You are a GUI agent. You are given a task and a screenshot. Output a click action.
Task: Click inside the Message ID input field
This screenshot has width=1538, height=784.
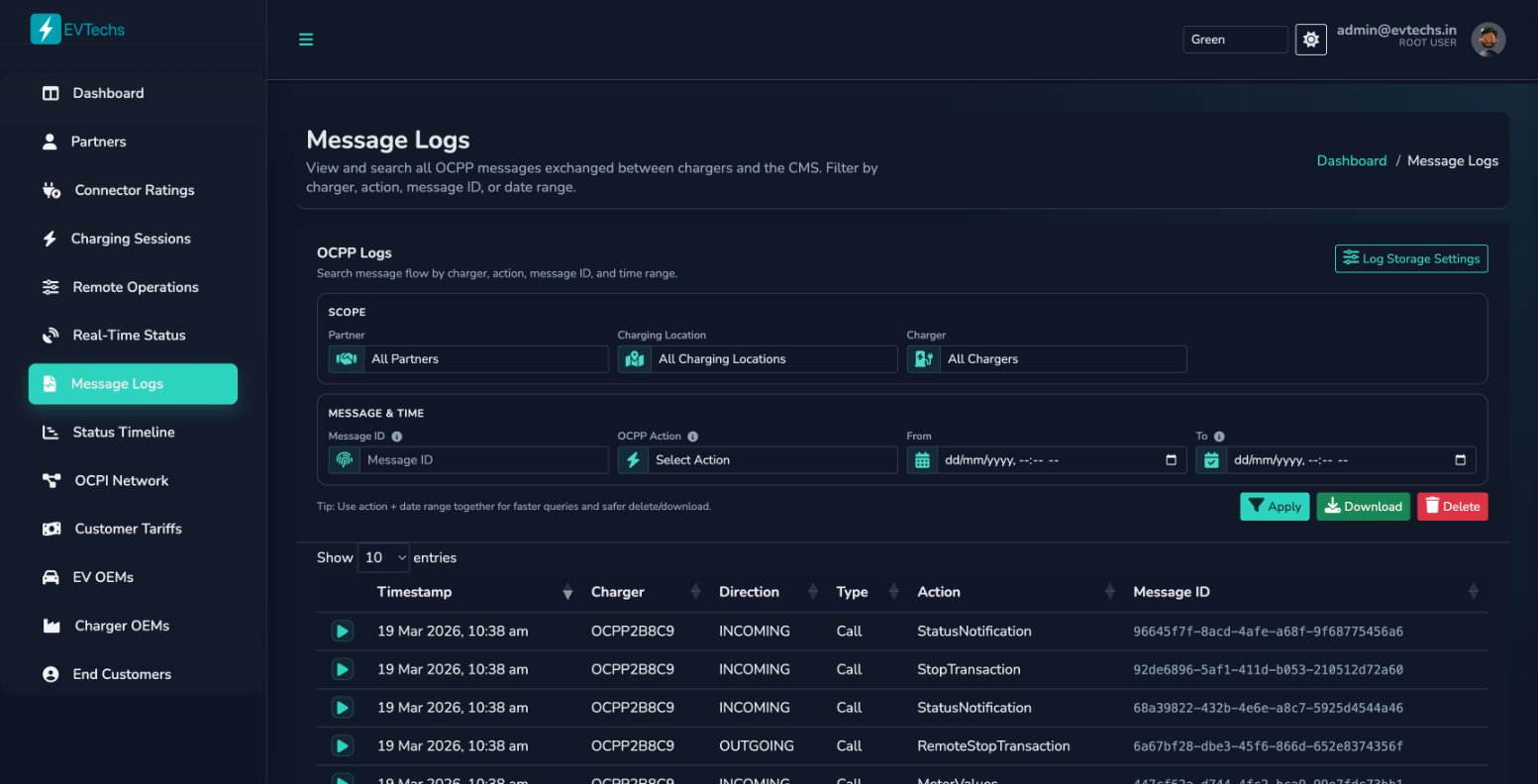483,459
